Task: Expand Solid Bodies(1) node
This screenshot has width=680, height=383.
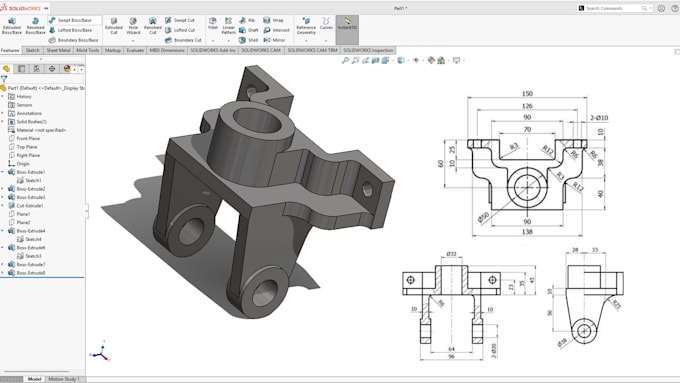Action: 3,121
